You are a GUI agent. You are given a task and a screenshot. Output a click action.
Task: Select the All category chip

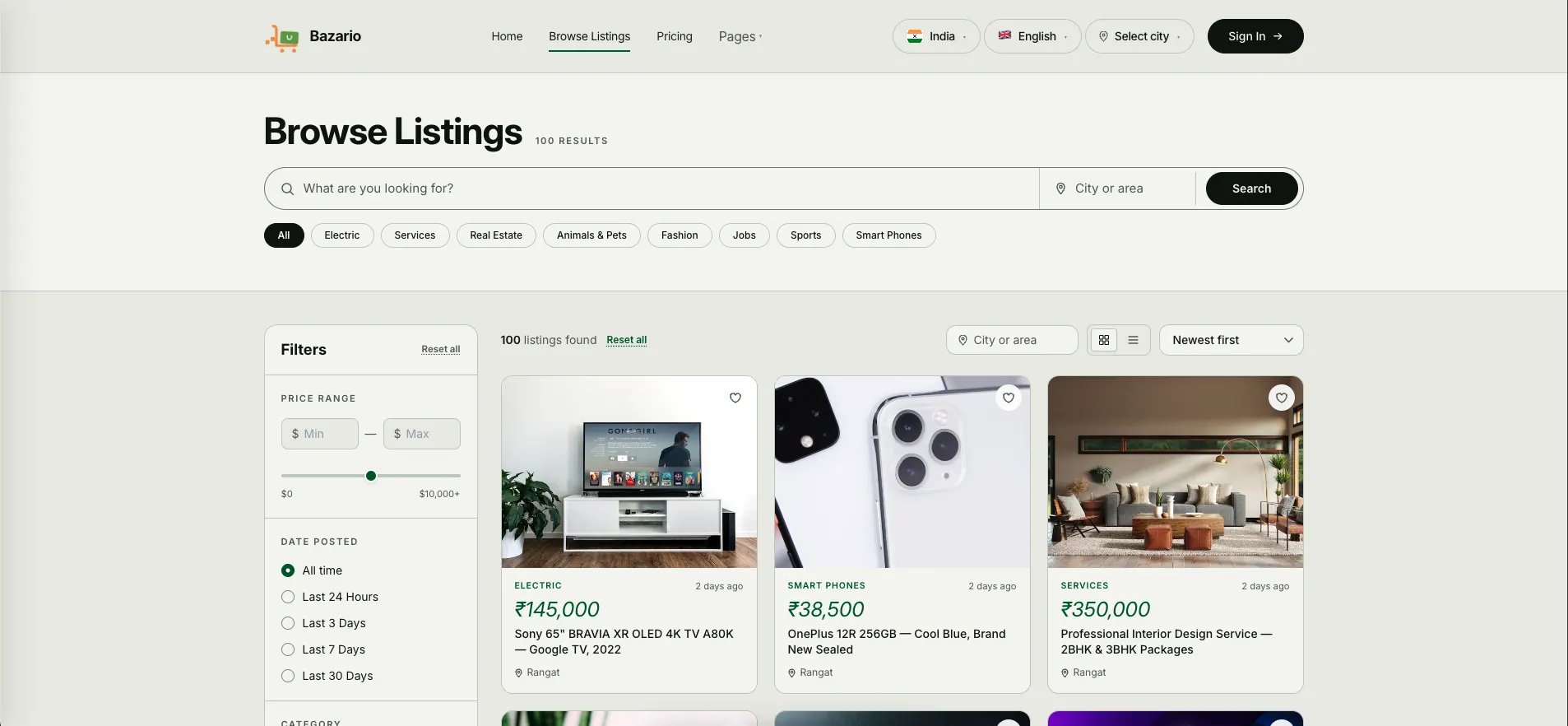pos(284,235)
